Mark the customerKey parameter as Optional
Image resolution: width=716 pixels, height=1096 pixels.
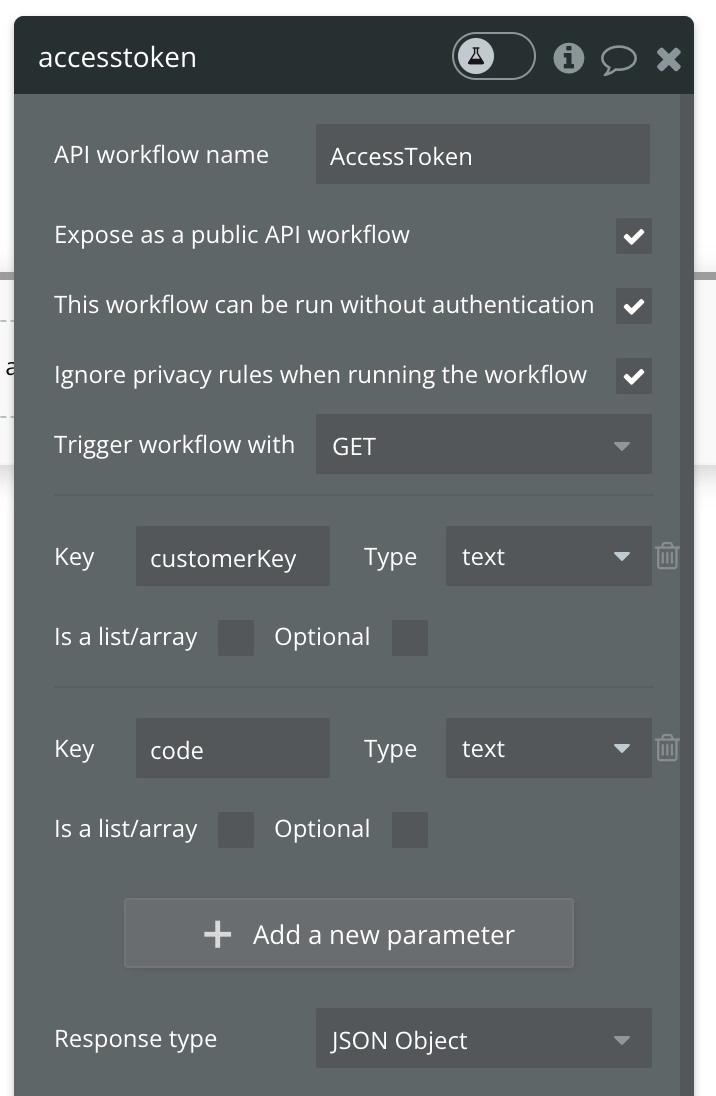click(410, 638)
